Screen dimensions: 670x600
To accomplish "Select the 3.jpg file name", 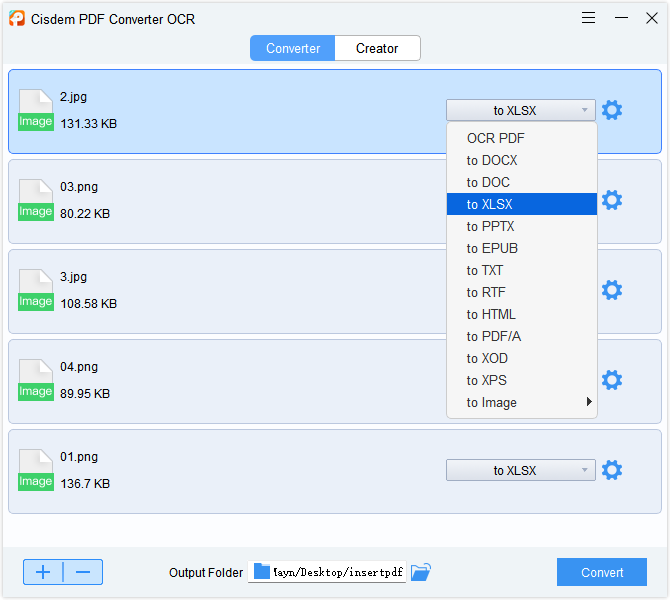I will pos(73,277).
